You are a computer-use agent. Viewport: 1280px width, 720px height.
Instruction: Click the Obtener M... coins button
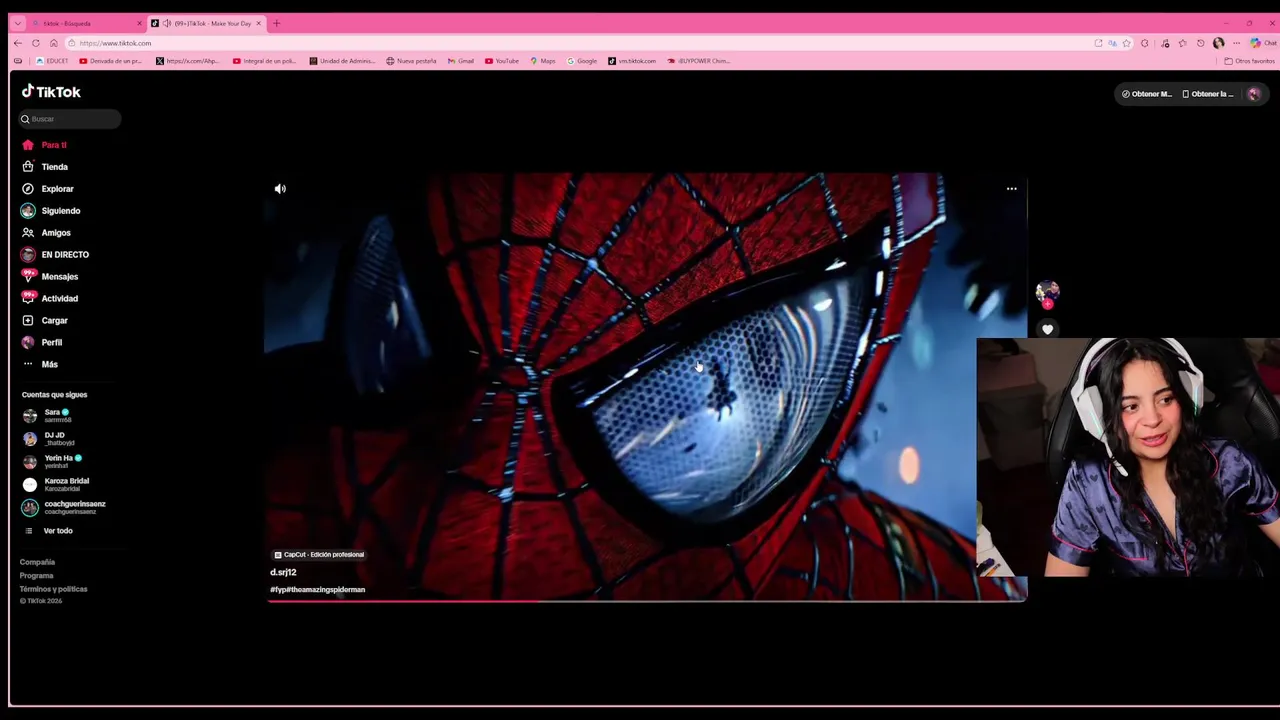tap(1146, 94)
